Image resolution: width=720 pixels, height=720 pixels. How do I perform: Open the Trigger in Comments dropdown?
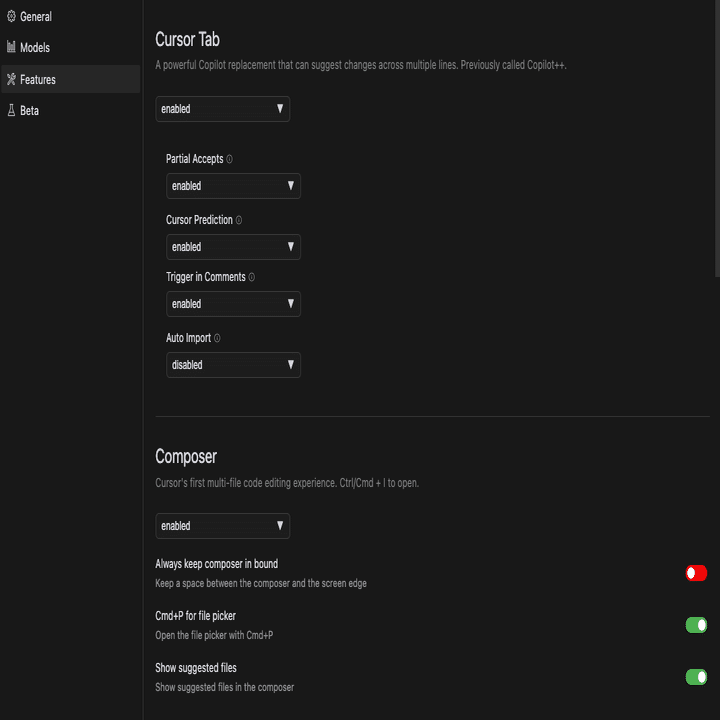[x=233, y=304]
